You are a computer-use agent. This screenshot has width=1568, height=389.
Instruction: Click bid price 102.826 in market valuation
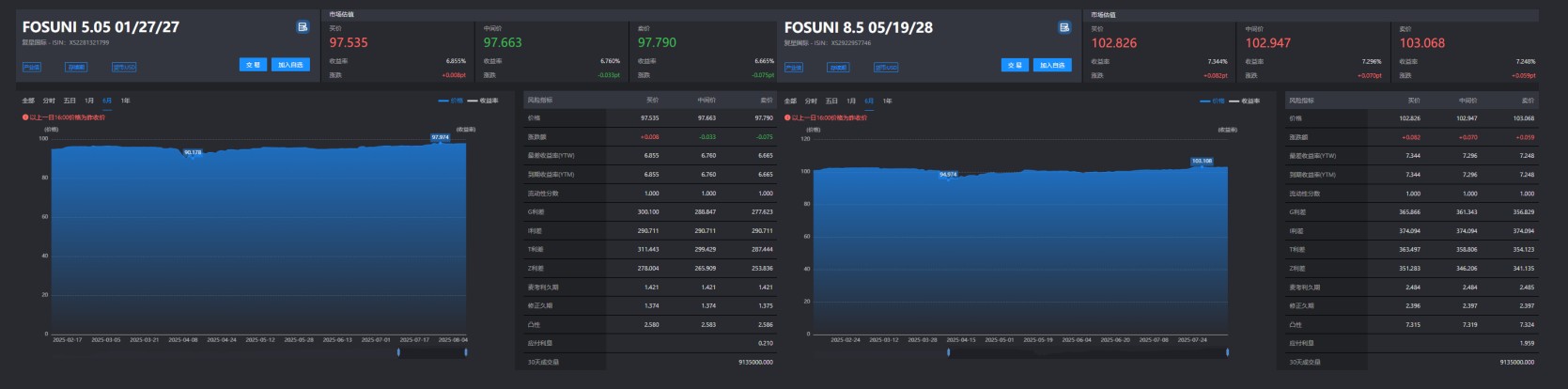(1114, 42)
